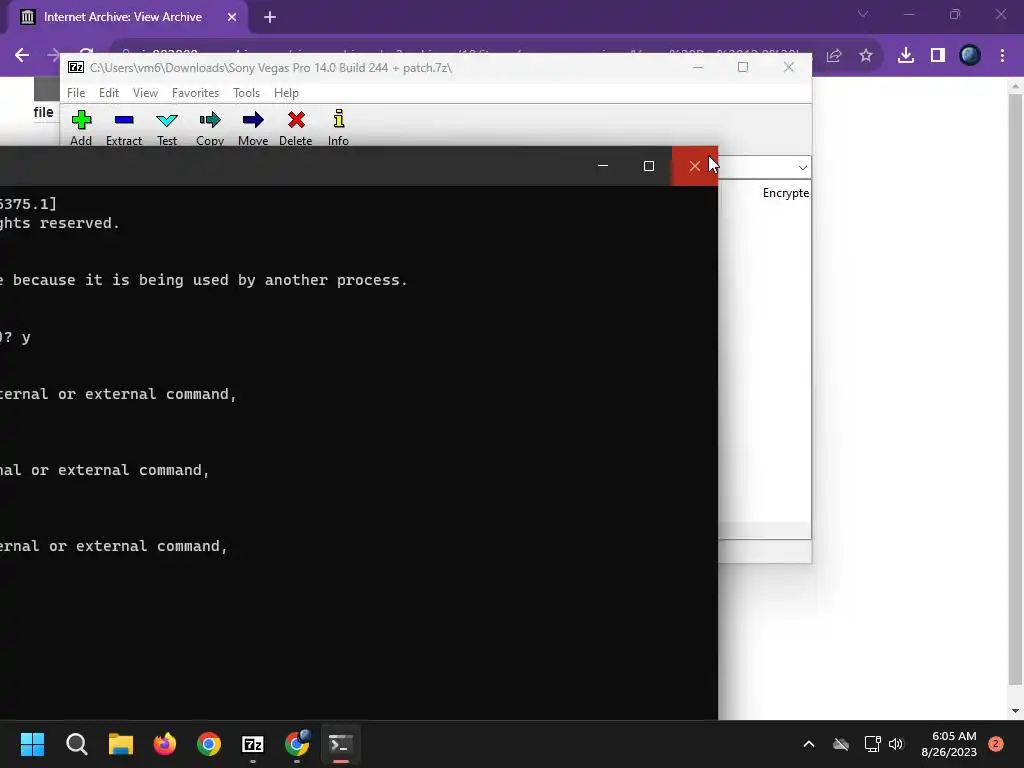Open network settings tray icon
Screen dimensions: 1024x768
(x=872, y=744)
